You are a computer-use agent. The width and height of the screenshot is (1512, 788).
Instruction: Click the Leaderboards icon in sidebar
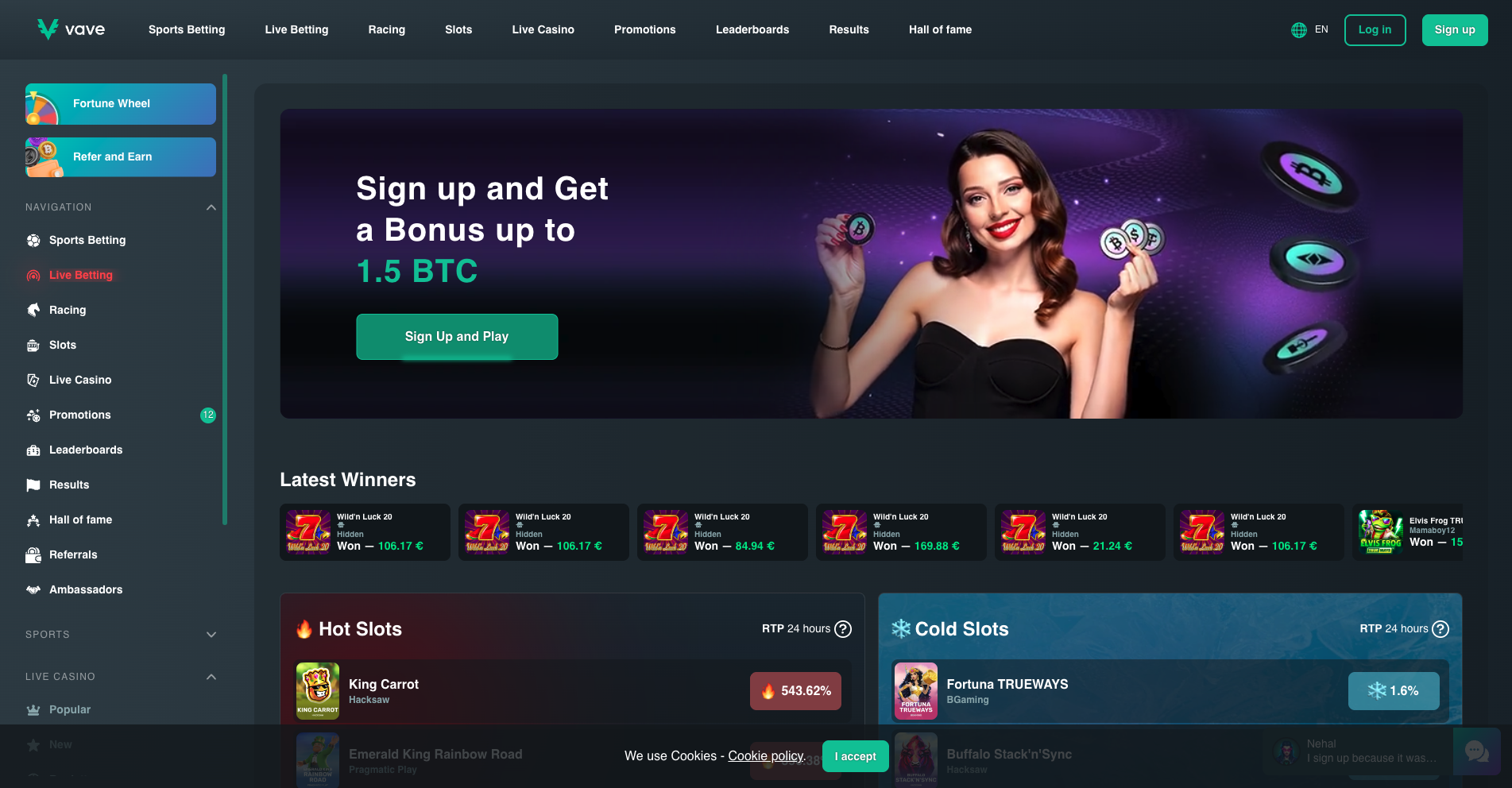click(33, 450)
